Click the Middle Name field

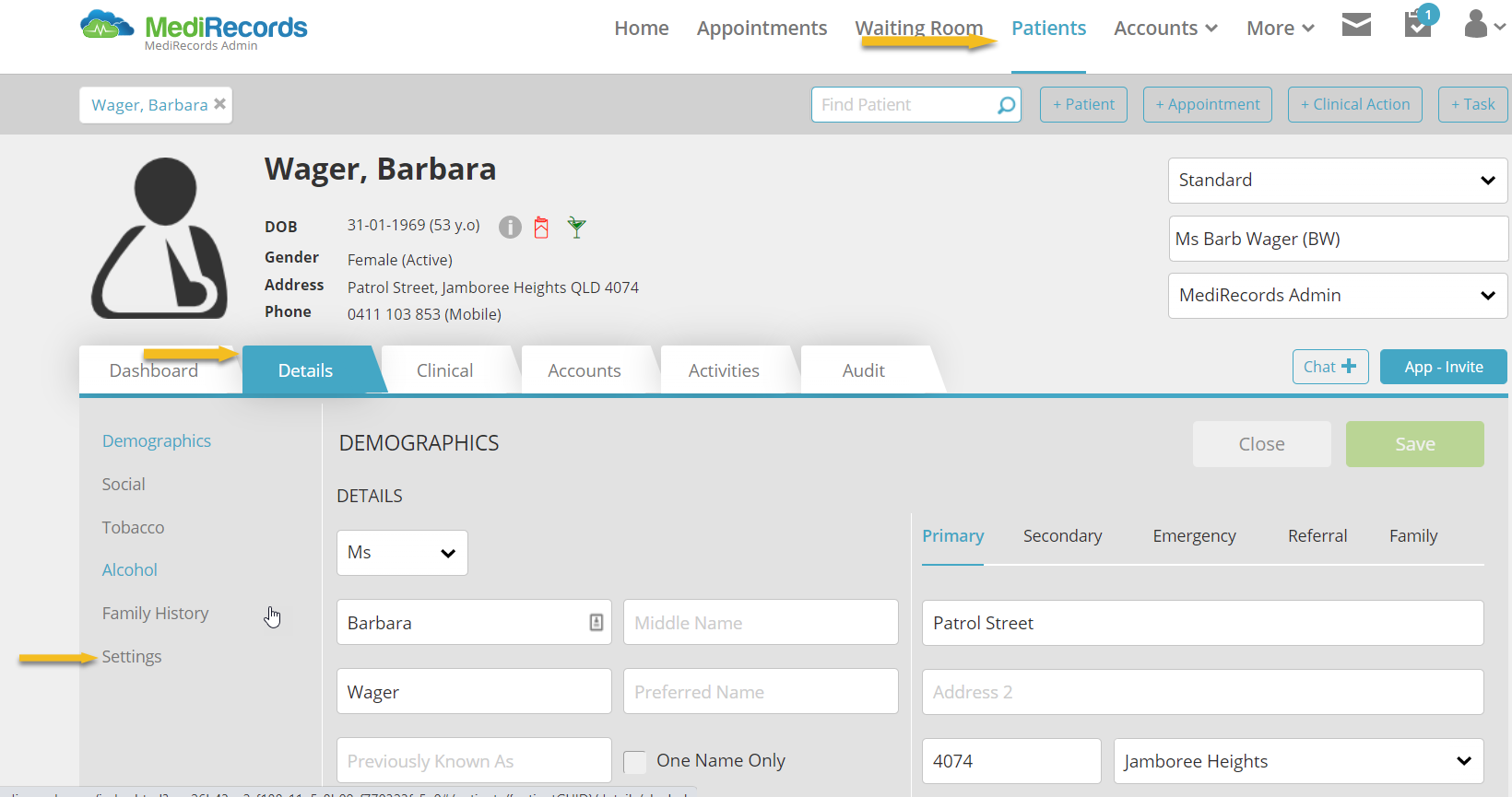pos(761,622)
